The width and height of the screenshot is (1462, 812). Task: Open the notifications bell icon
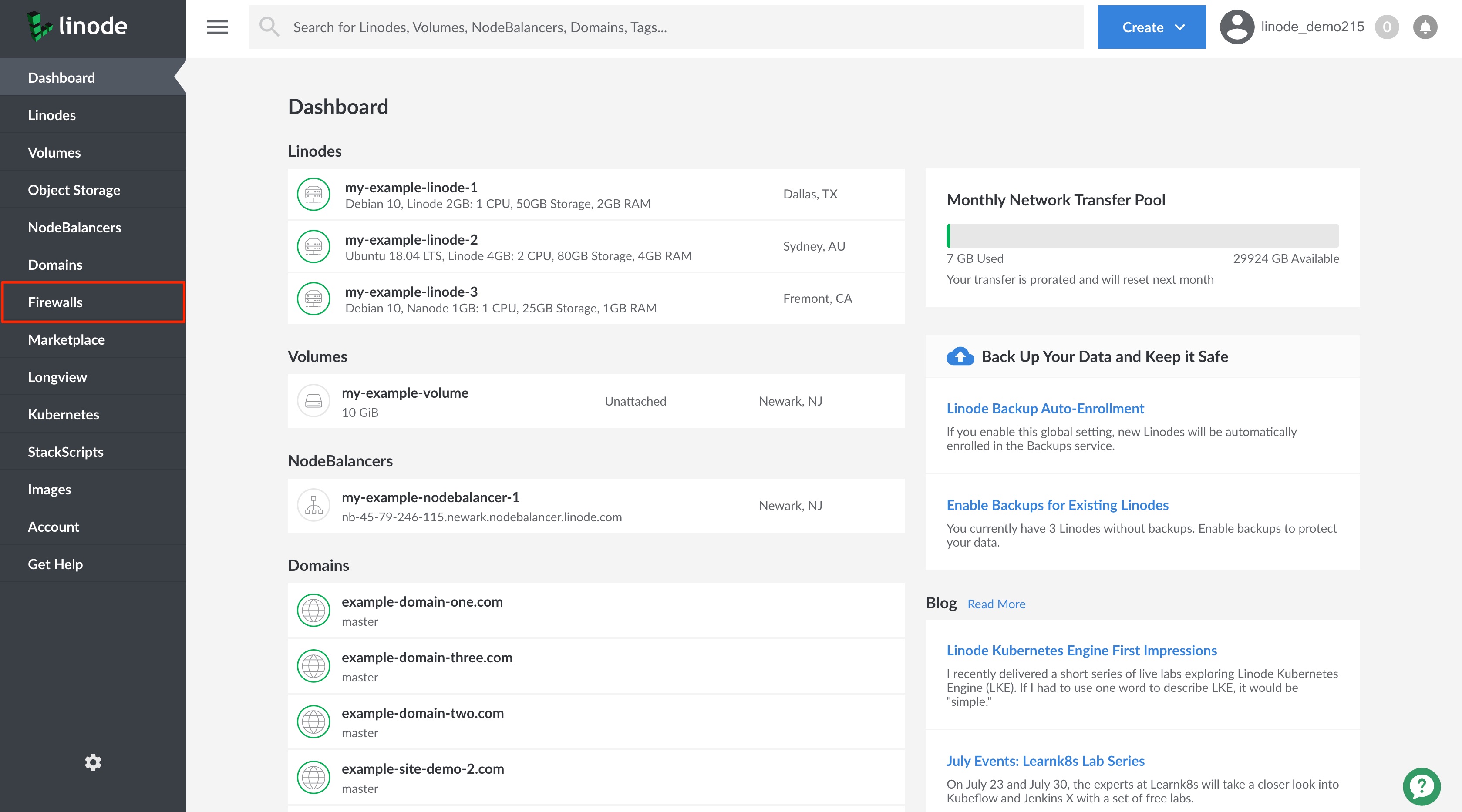click(1425, 27)
